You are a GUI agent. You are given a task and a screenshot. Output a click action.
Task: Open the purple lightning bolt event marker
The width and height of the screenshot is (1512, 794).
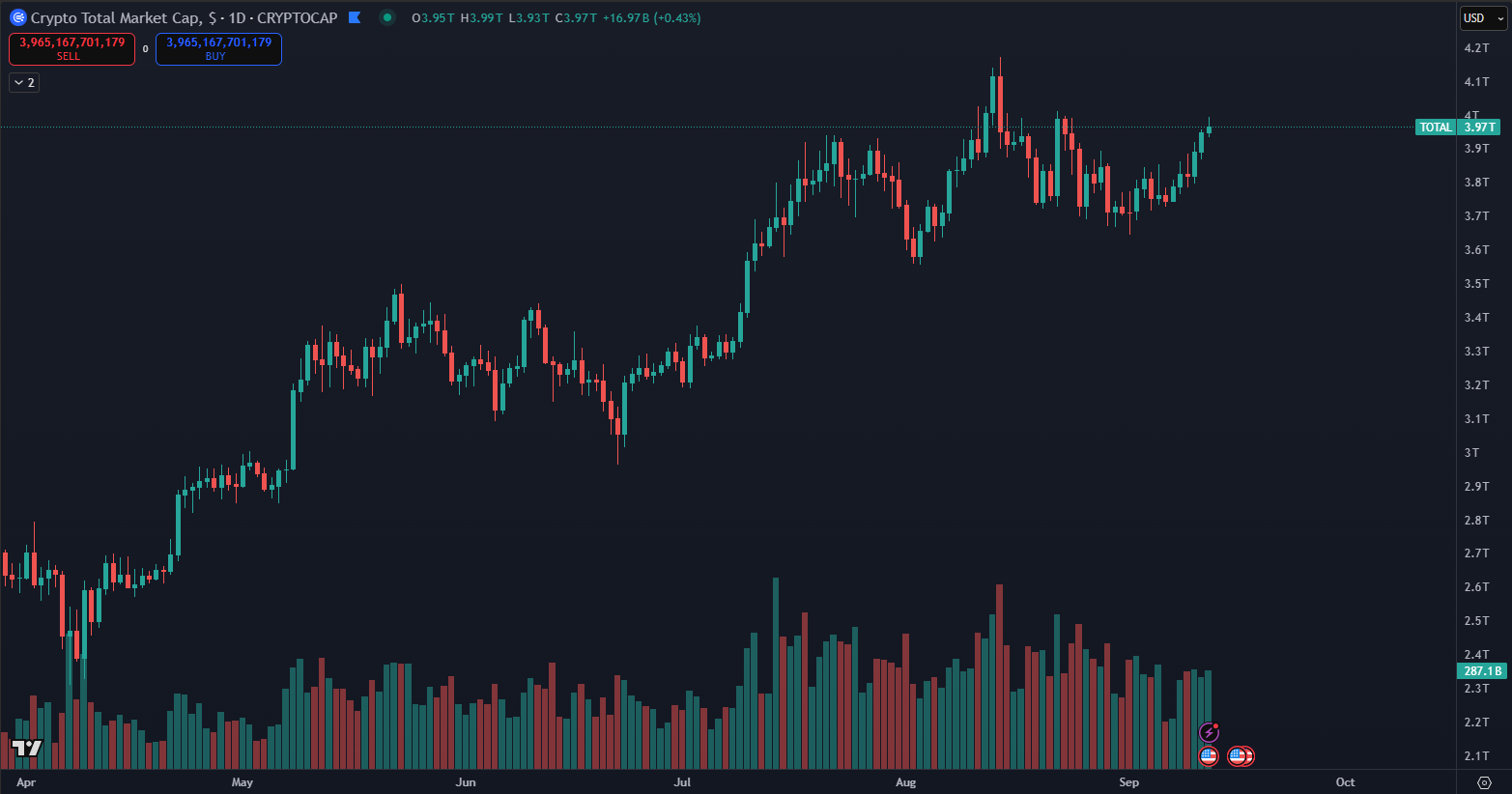1209,732
